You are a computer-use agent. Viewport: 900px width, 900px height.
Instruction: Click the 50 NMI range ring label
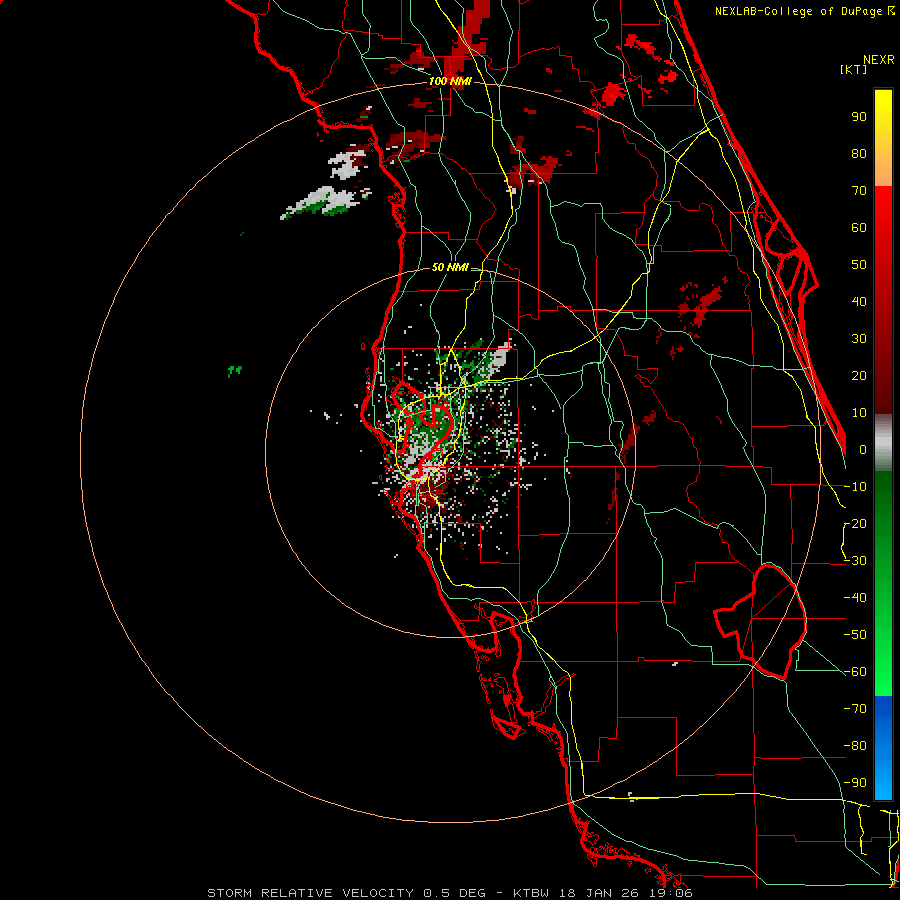(450, 267)
